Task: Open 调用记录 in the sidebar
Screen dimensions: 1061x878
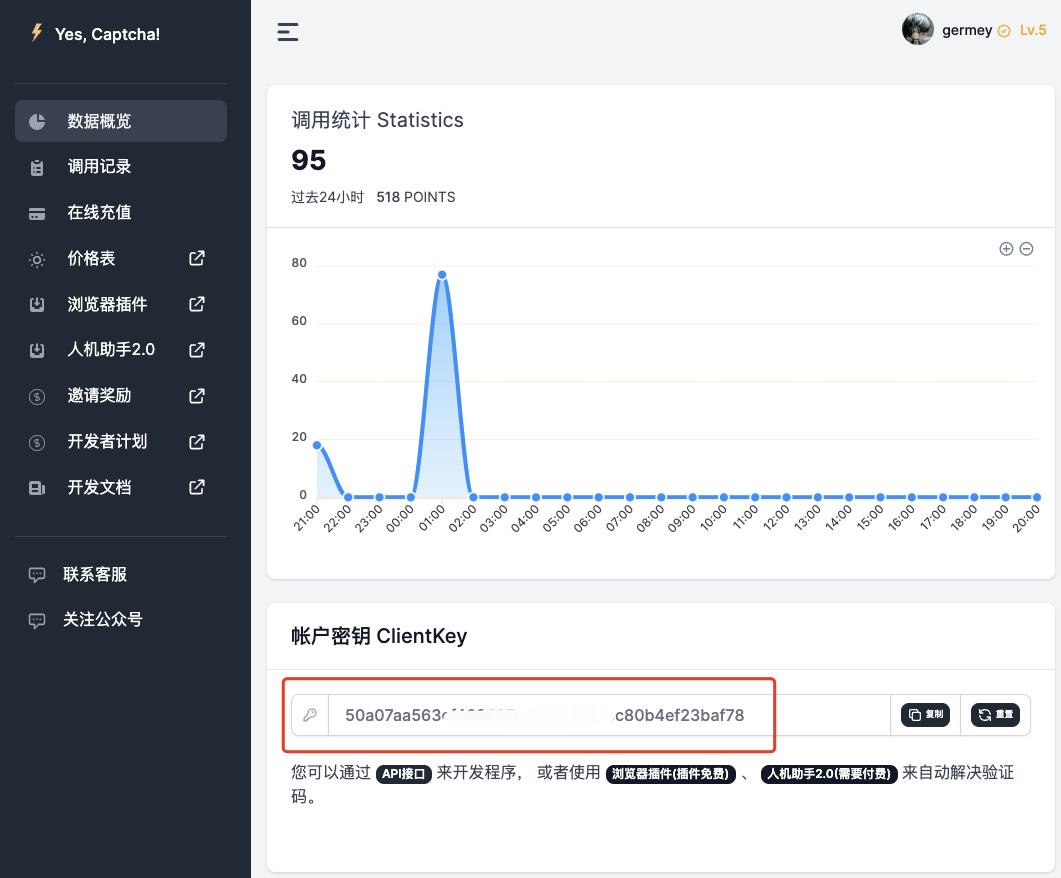Action: (121, 166)
